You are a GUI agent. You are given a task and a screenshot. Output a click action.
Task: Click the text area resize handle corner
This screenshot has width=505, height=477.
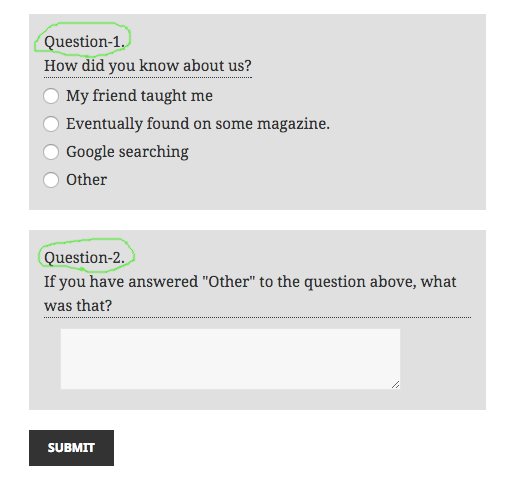tap(396, 385)
